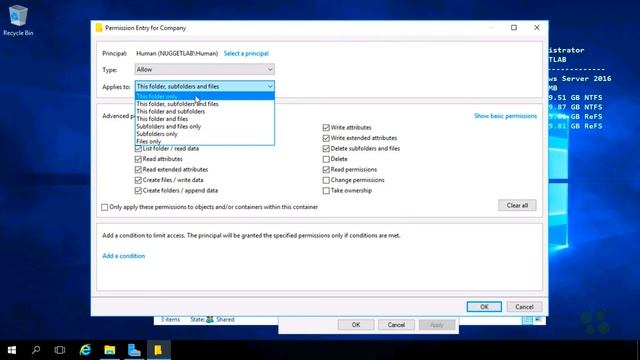Check Only apply these permissions within this container
The width and height of the screenshot is (640, 360).
coord(104,207)
